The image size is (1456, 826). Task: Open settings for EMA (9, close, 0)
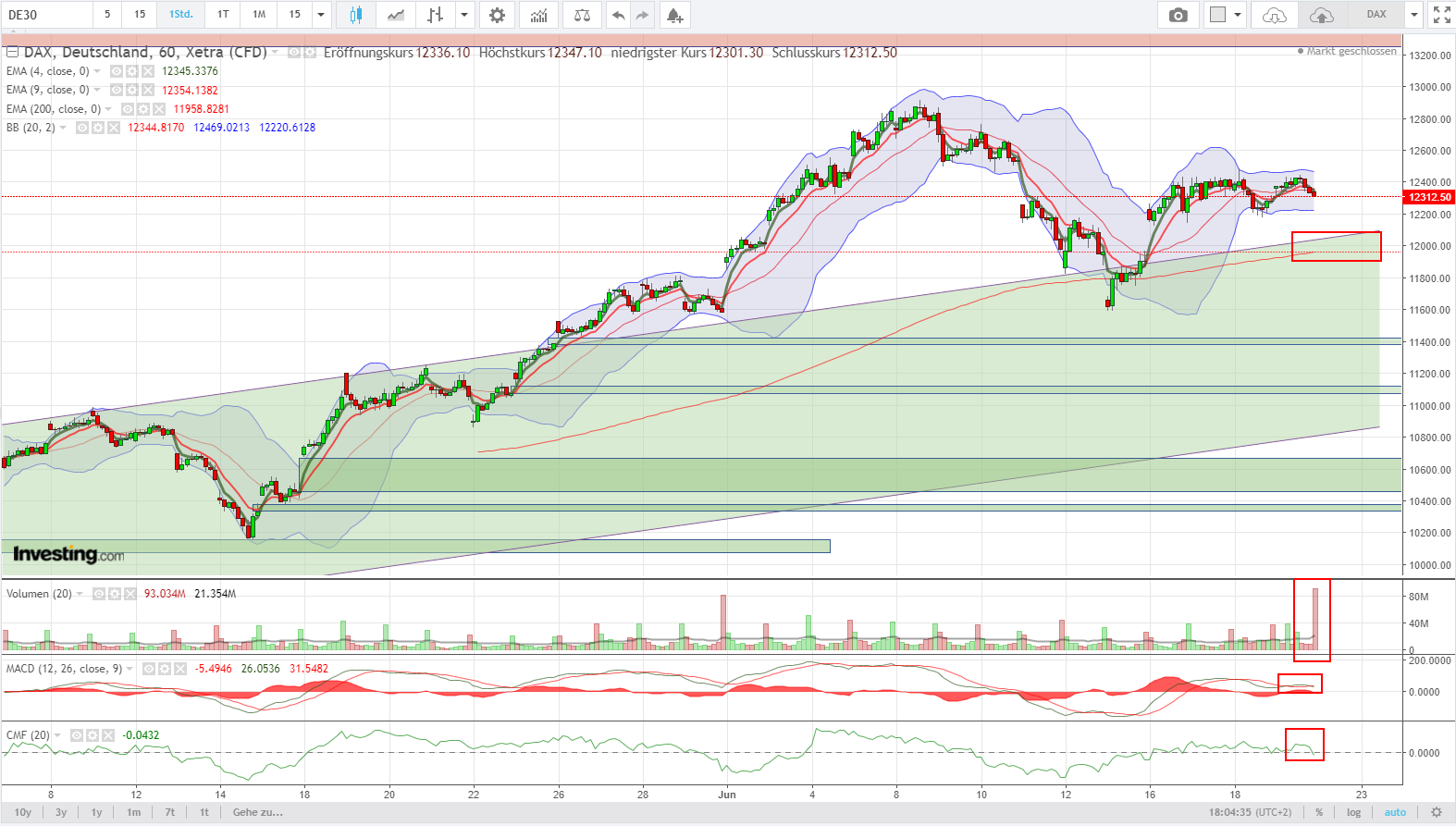(x=132, y=90)
